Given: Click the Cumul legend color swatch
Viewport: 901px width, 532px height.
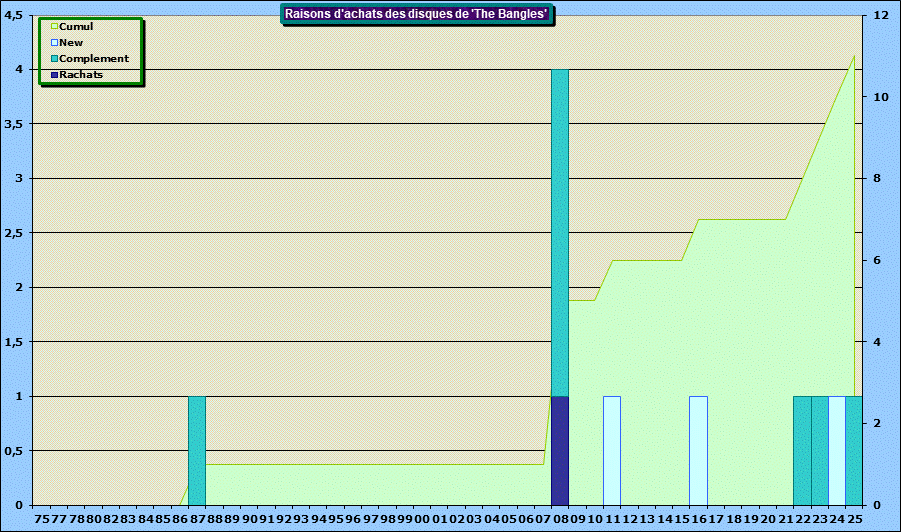Looking at the screenshot, I should coord(54,27).
